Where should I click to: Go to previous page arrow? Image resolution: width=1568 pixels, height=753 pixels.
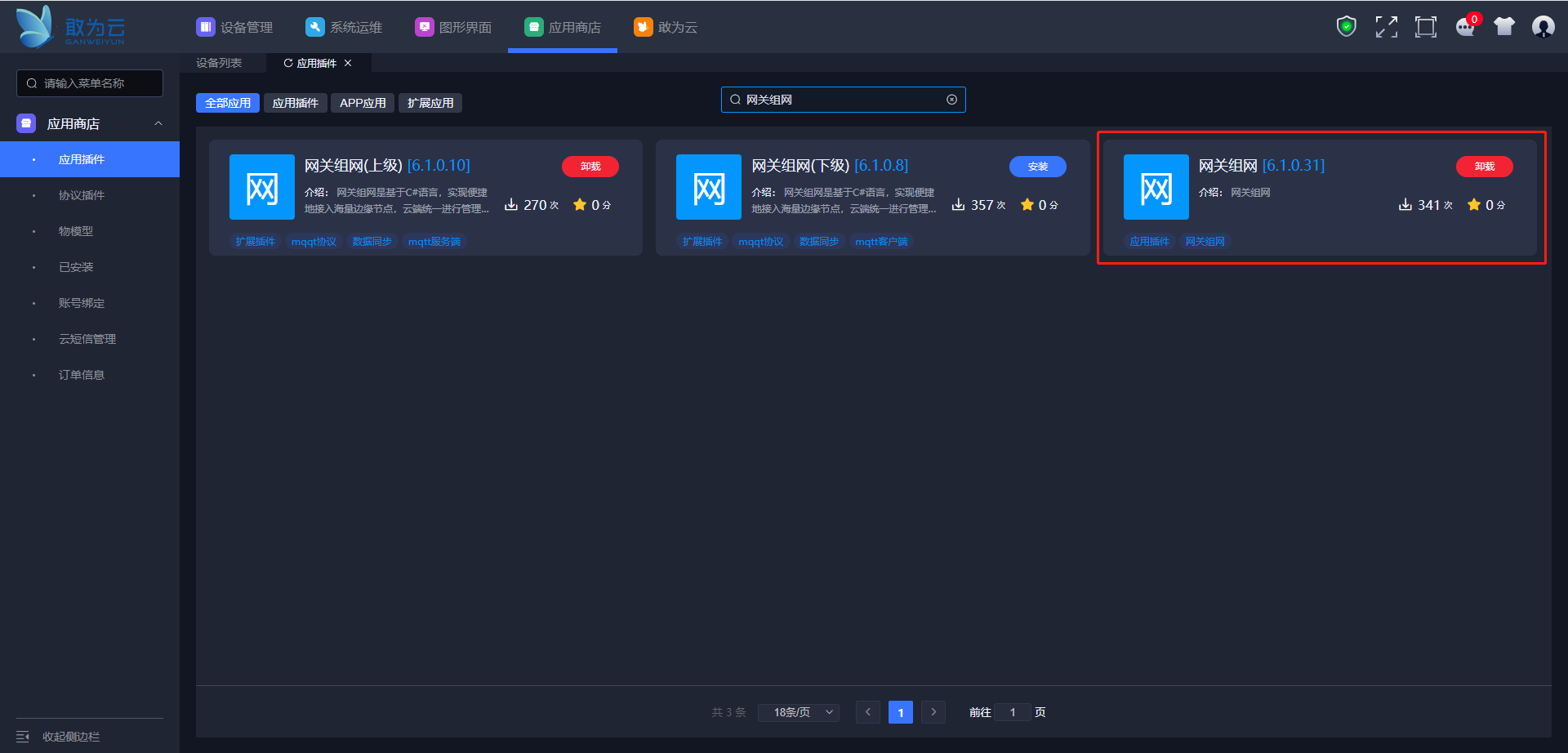coord(868,712)
